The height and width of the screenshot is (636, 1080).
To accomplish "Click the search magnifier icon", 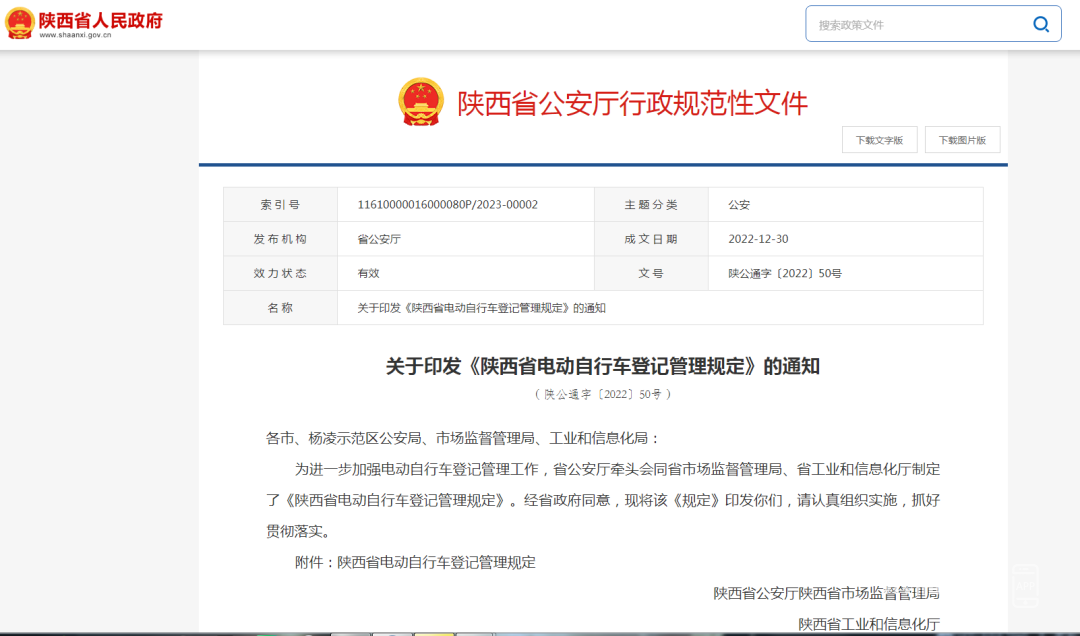I will (1041, 24).
